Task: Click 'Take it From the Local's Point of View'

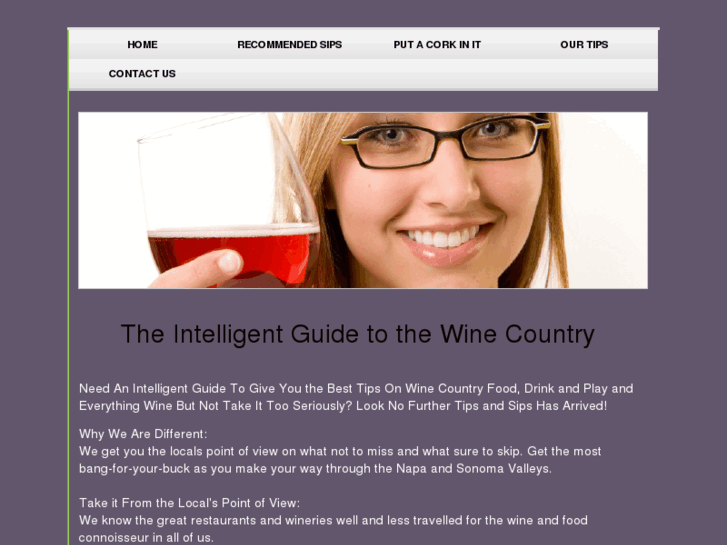Action: tap(189, 503)
